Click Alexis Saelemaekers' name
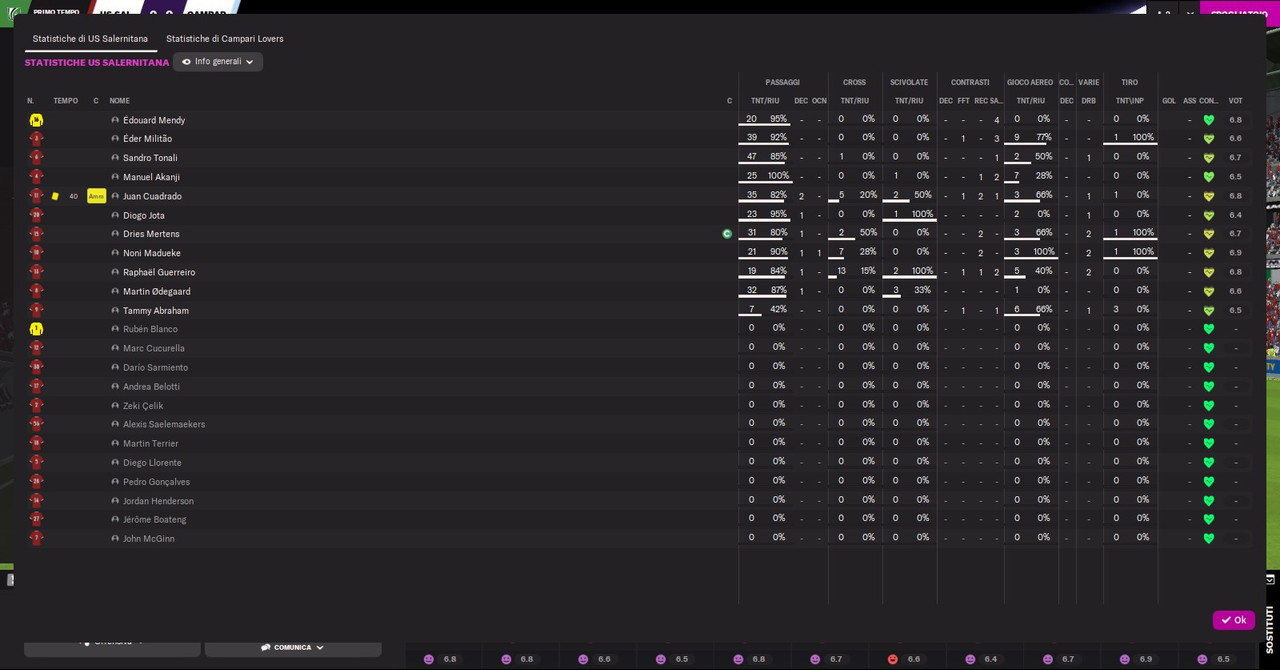Image resolution: width=1280 pixels, height=670 pixels. click(x=164, y=425)
